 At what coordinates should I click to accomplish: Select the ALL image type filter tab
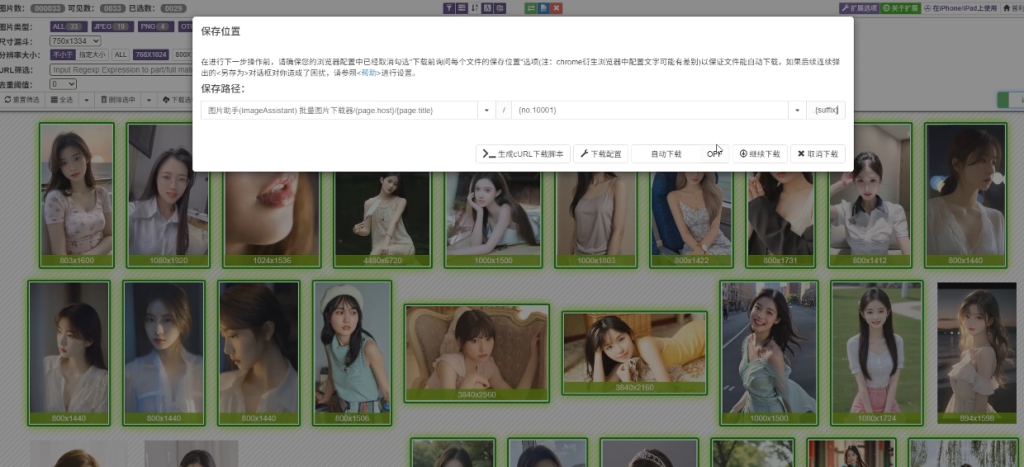click(x=68, y=25)
